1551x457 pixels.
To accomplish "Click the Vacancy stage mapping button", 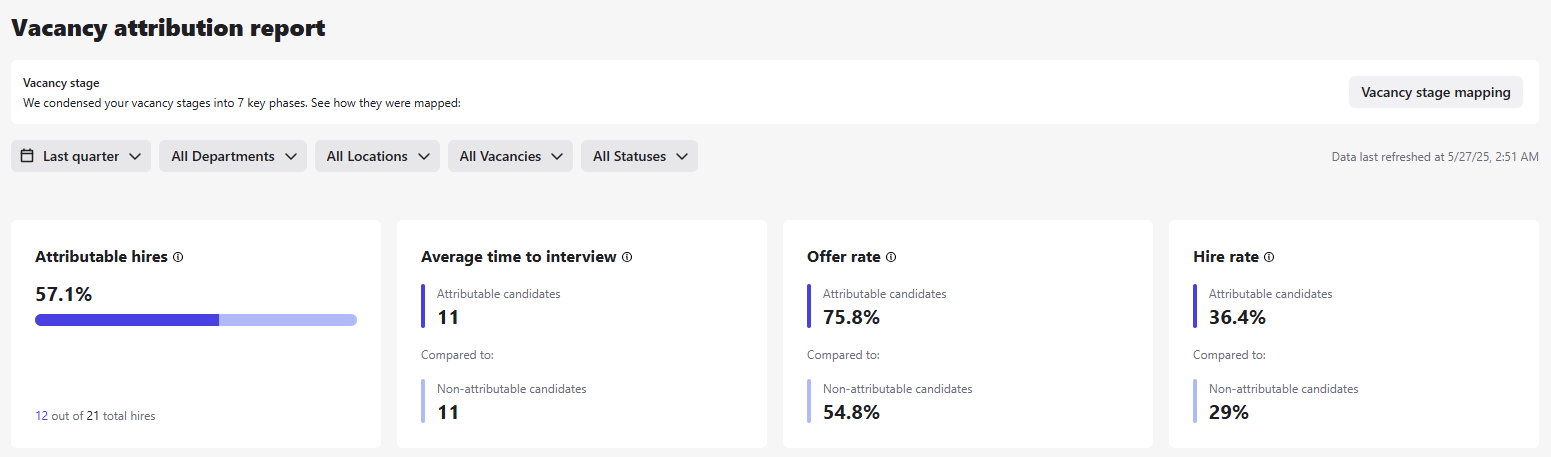I will click(1436, 92).
